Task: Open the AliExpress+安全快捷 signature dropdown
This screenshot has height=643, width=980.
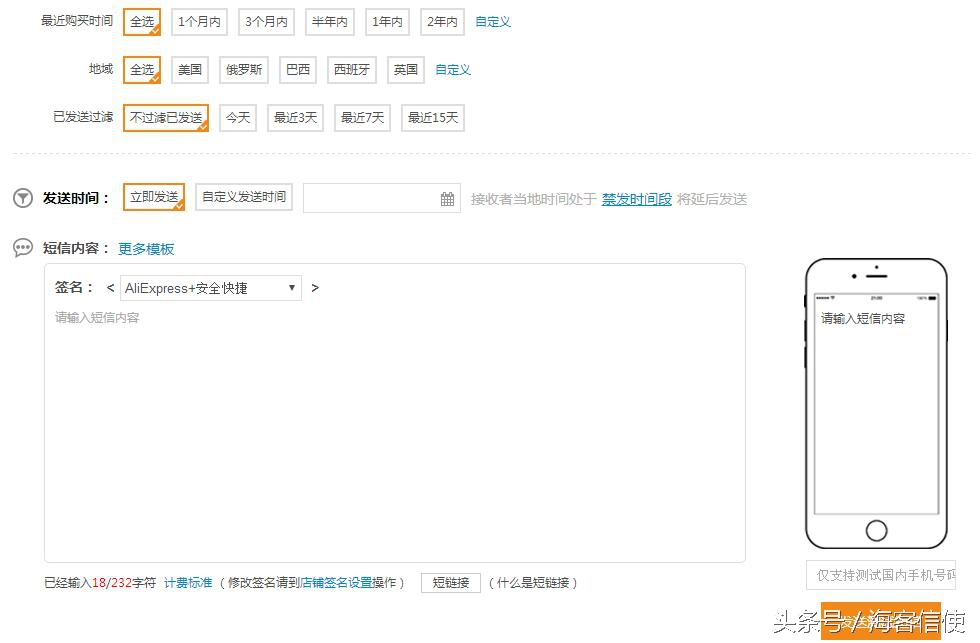Action: point(210,287)
